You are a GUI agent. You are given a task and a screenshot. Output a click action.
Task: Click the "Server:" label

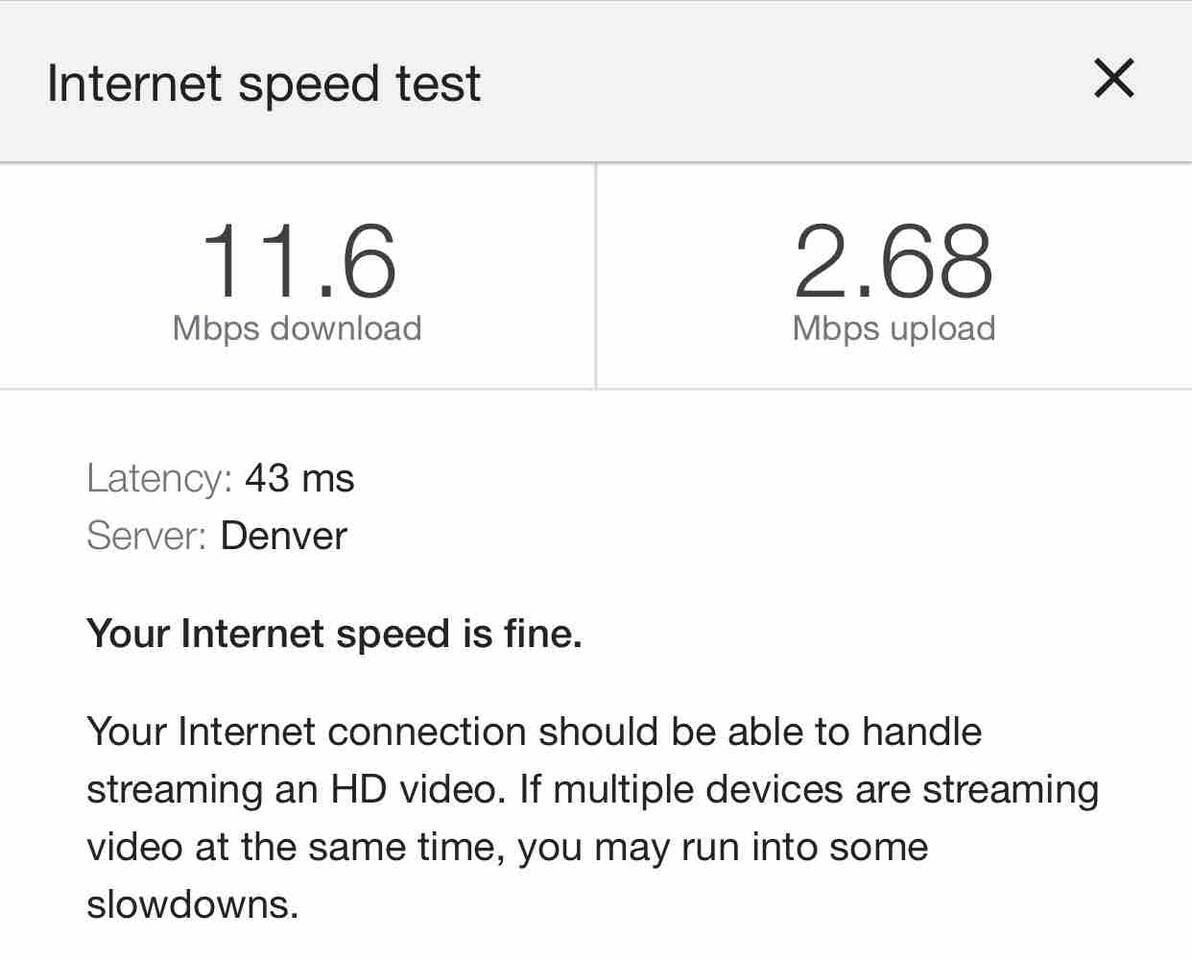pyautogui.click(x=146, y=536)
